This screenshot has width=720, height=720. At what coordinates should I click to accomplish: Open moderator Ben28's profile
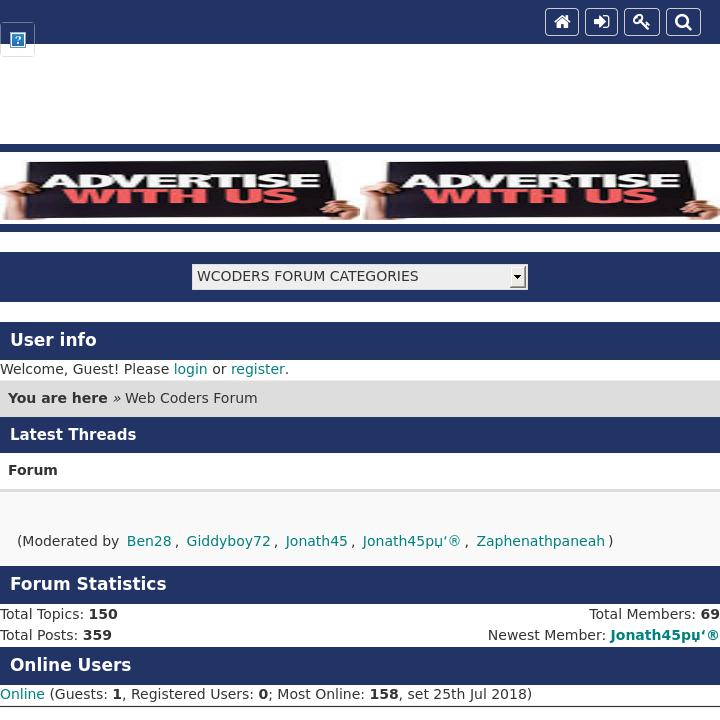[x=148, y=541]
